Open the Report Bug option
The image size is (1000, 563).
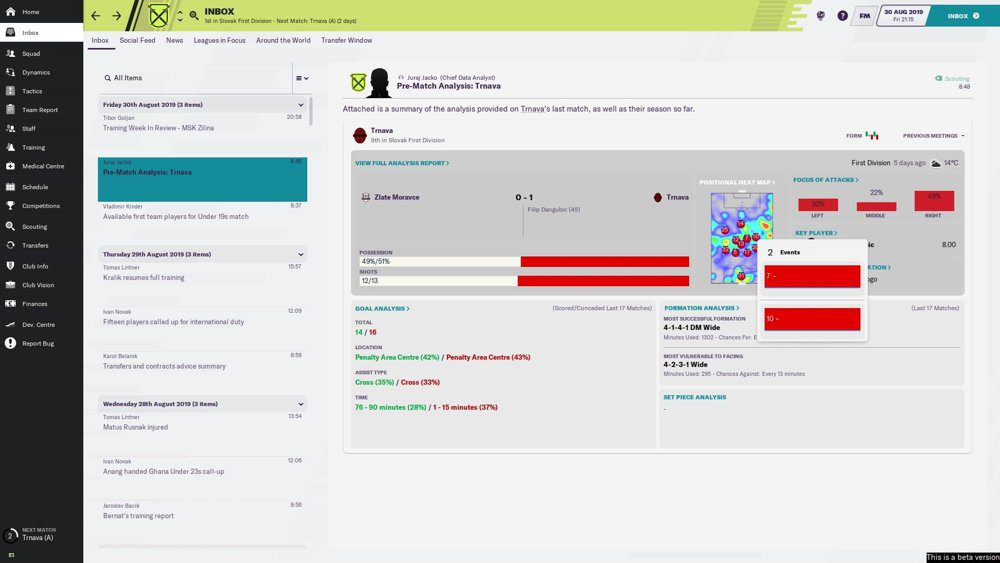(38, 344)
